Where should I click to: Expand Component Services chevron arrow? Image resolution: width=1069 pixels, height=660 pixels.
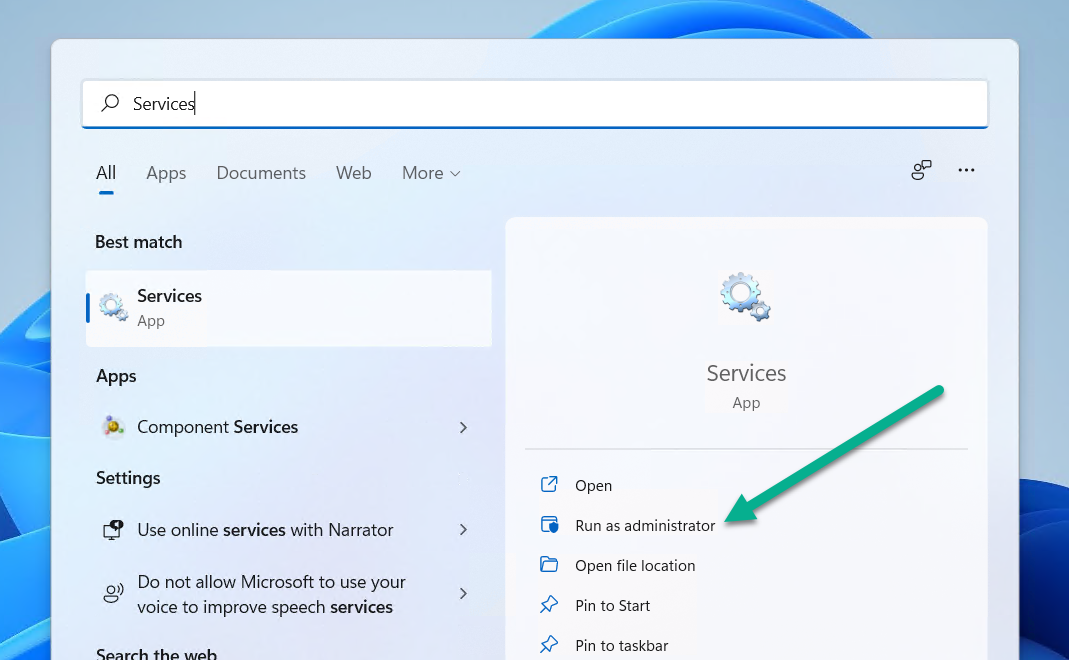463,427
